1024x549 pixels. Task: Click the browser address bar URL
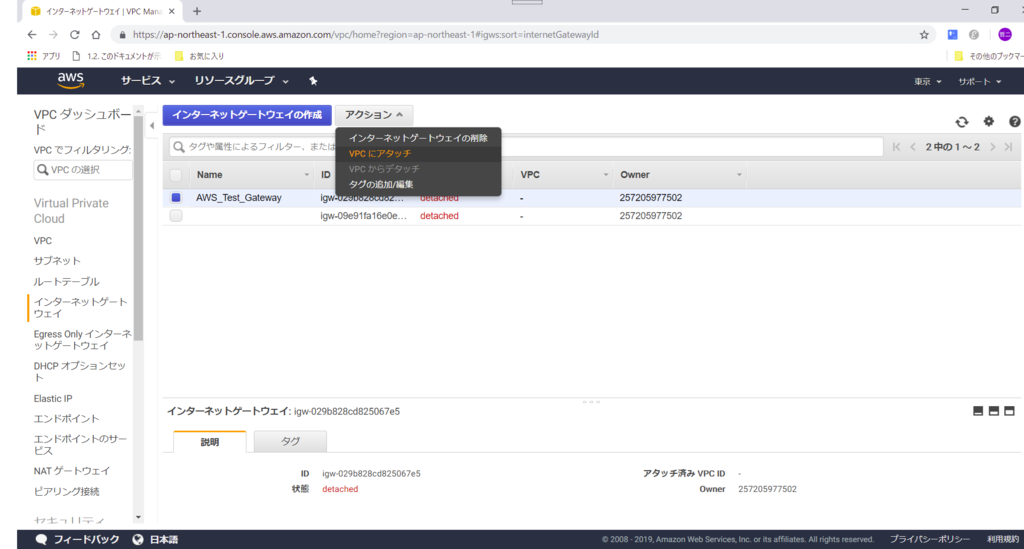[x=366, y=35]
